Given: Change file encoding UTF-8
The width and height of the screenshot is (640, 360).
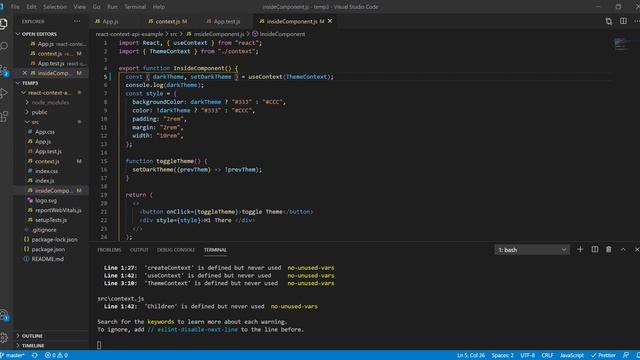Looking at the screenshot, I should tap(527, 355).
